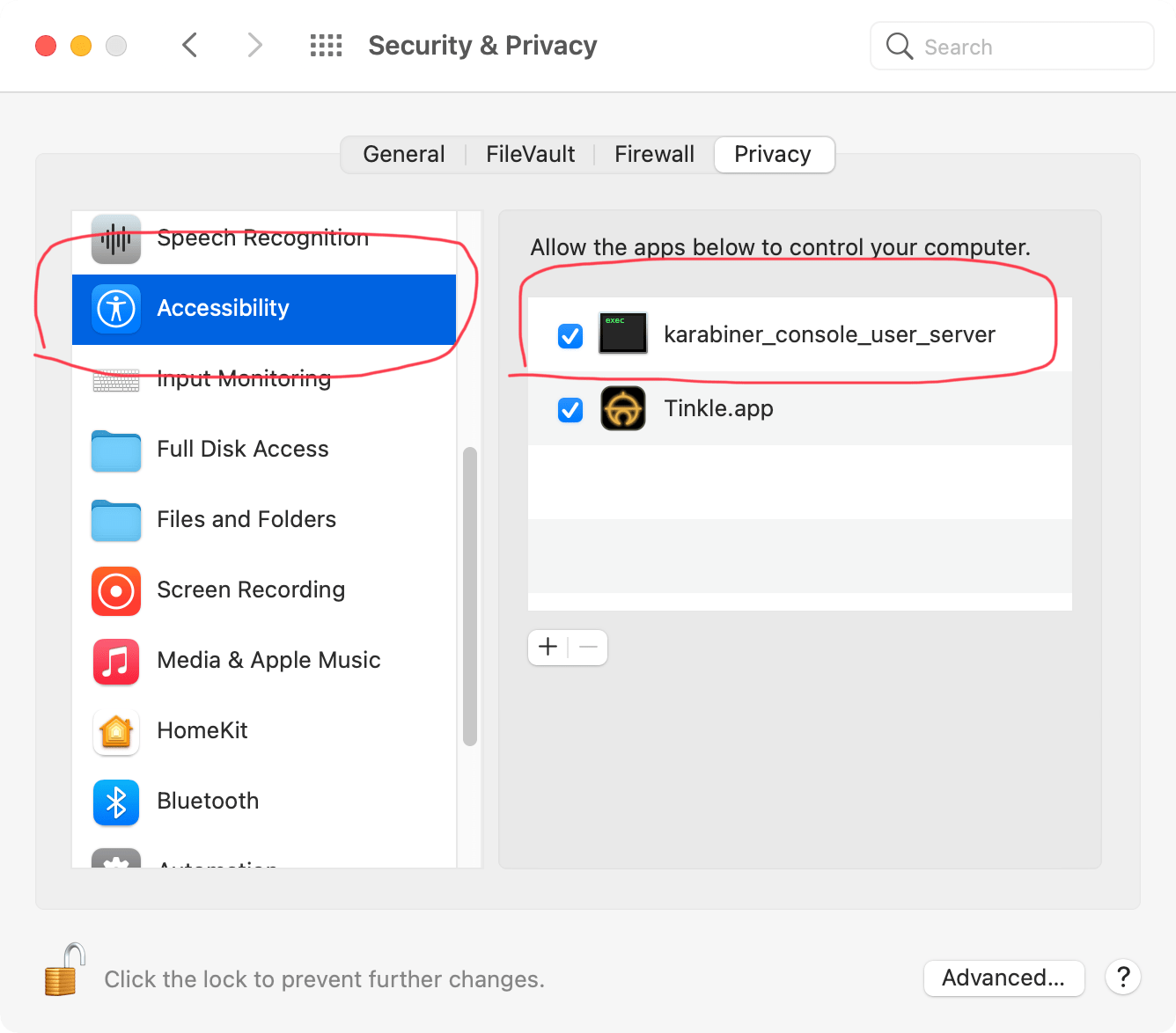The width and height of the screenshot is (1176, 1033).
Task: Uncheck karabiner_console_user_server checkbox
Action: pos(570,335)
